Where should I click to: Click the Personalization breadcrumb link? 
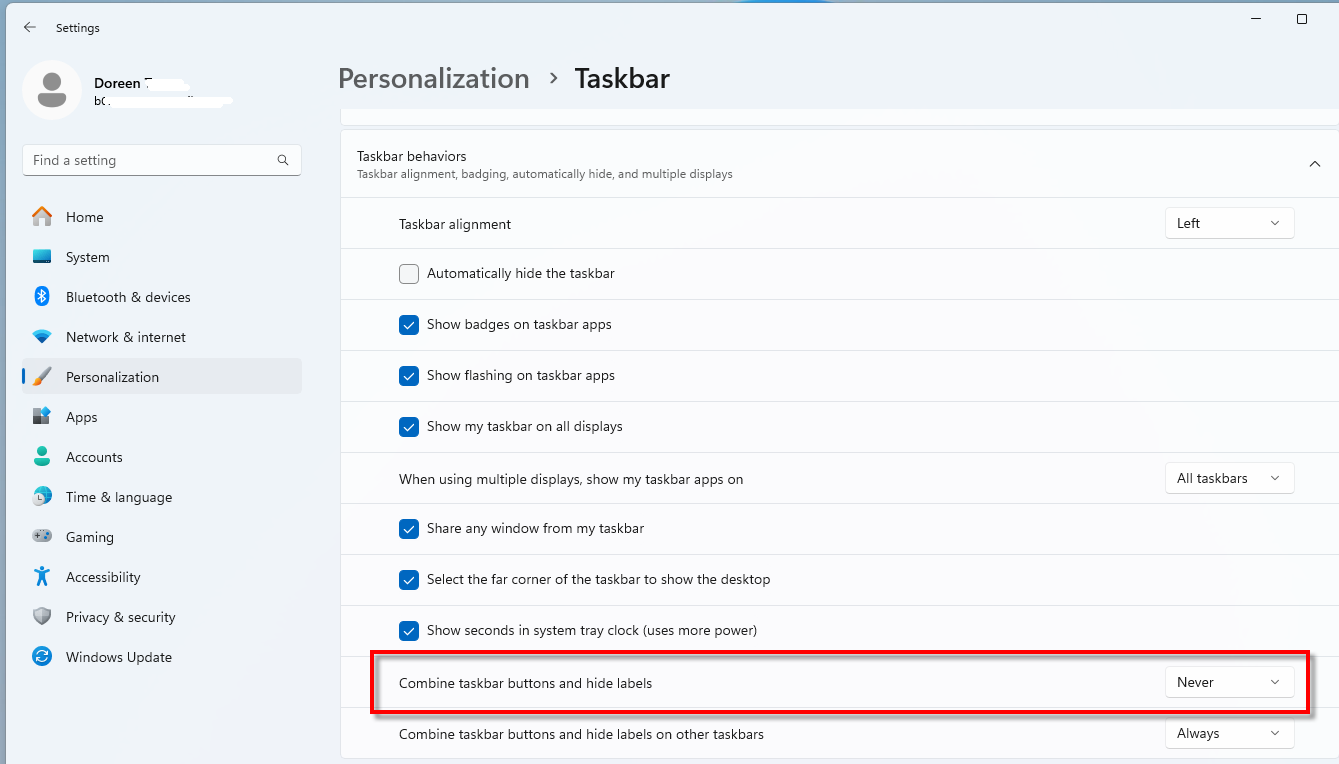[433, 78]
